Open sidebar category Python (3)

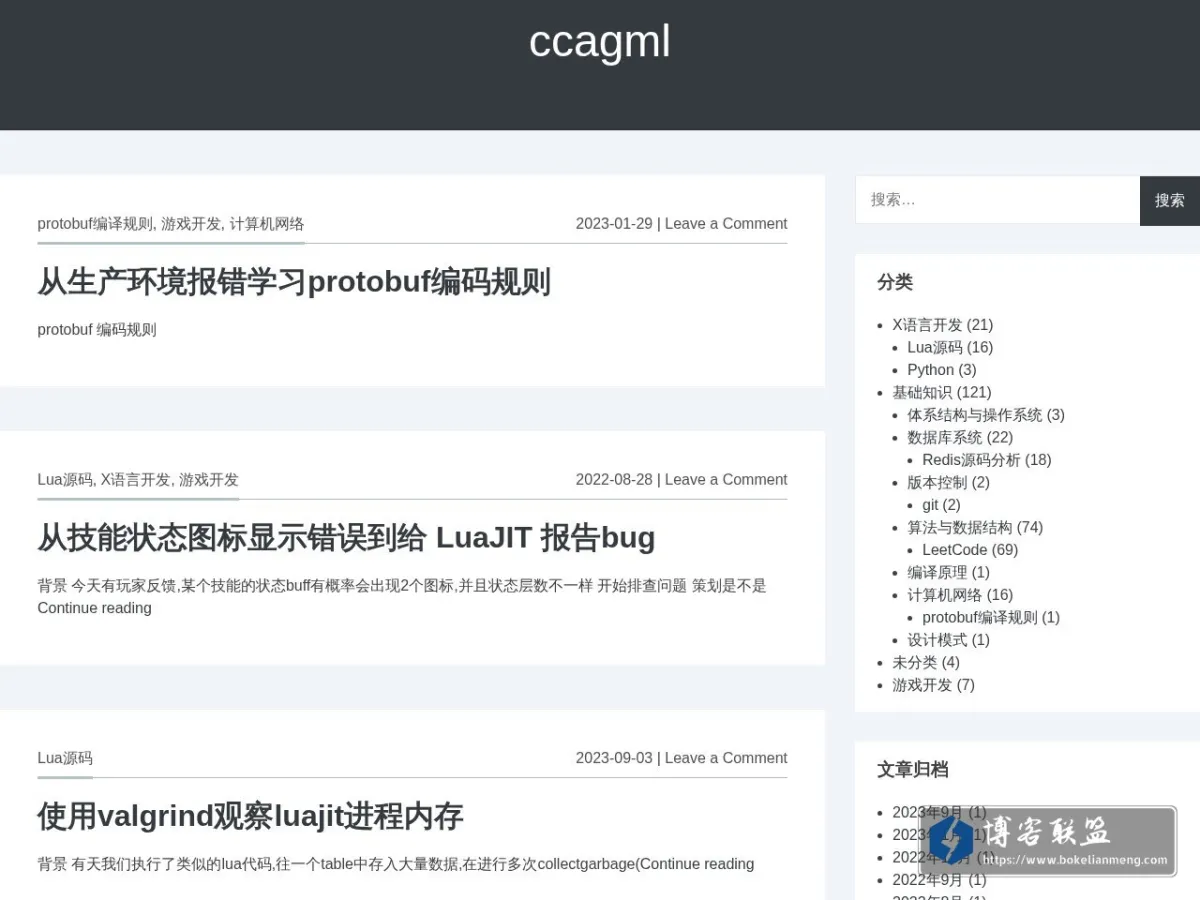pyautogui.click(x=930, y=370)
